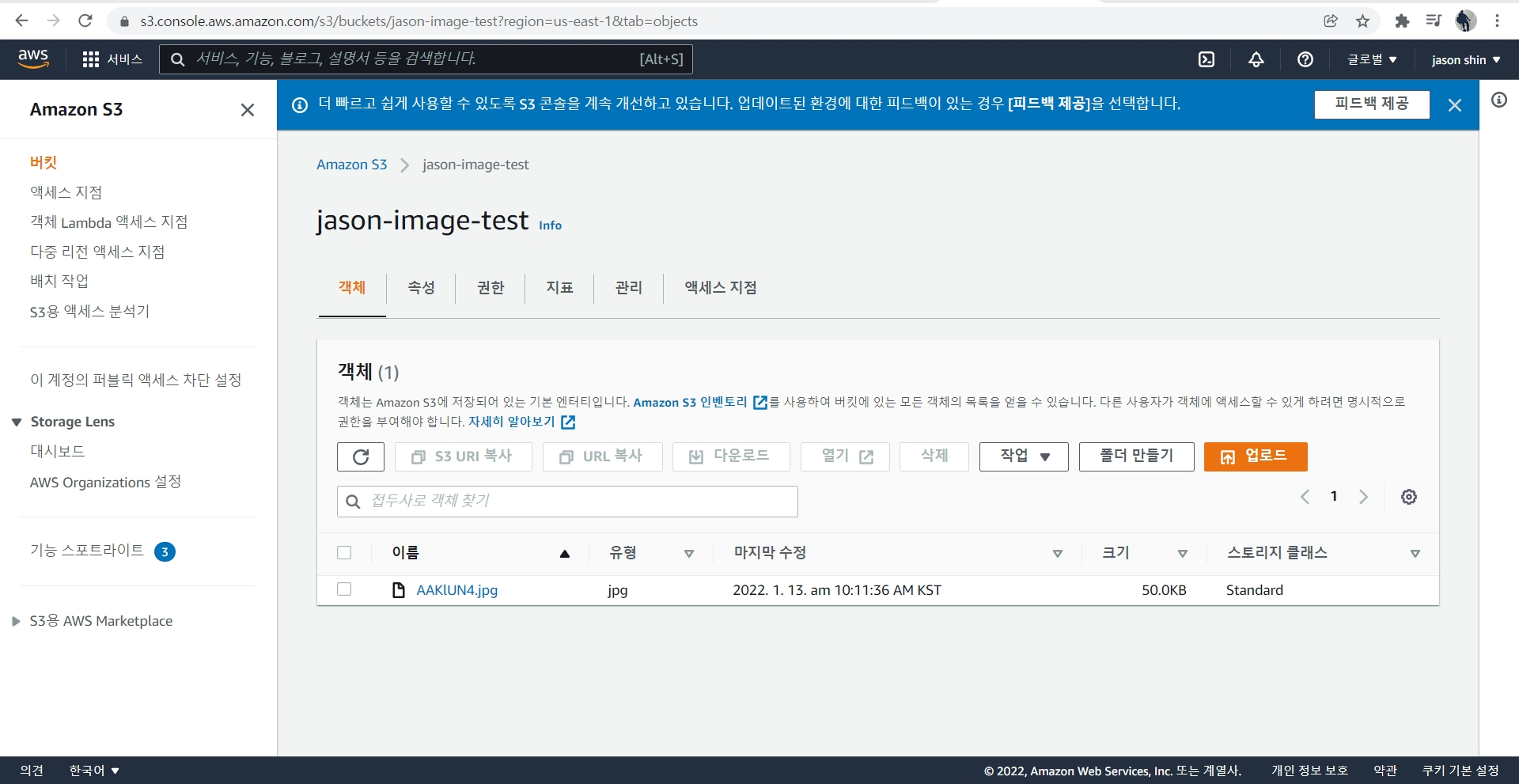
Task: Open 배치 작업 in sidebar
Action: tap(59, 281)
